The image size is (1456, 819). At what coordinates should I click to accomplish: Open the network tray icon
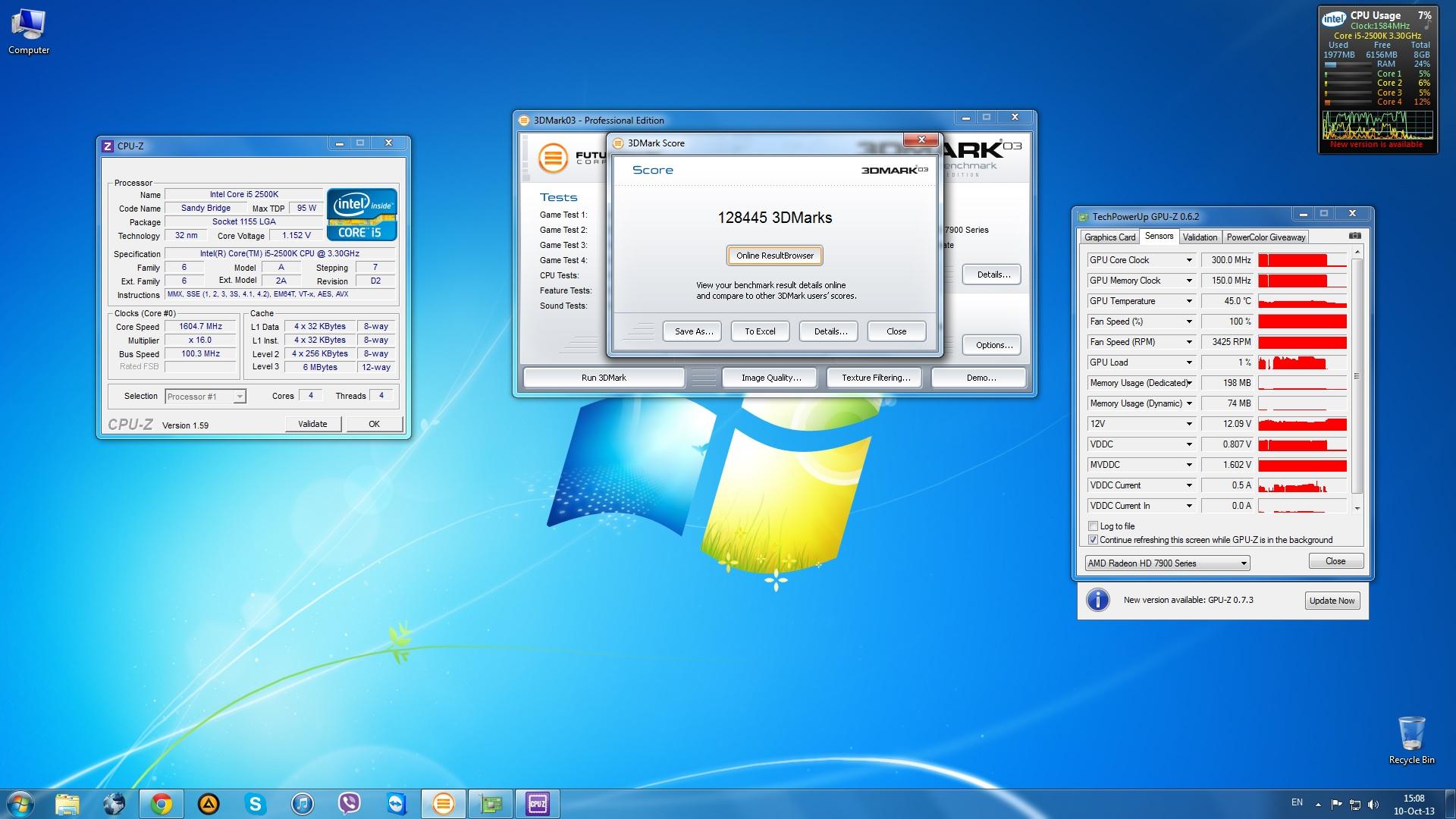tap(1355, 804)
